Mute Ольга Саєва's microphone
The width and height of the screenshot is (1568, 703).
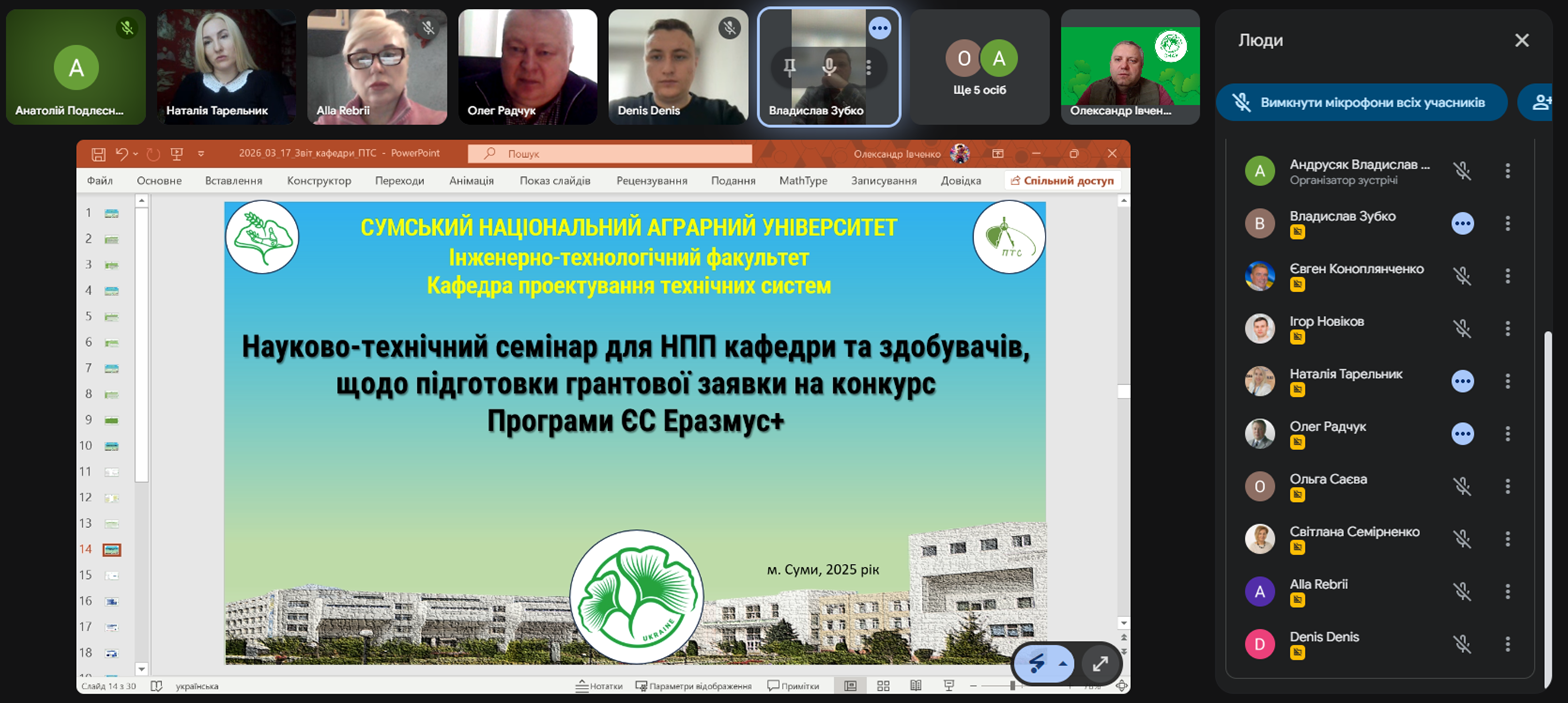(x=1462, y=487)
